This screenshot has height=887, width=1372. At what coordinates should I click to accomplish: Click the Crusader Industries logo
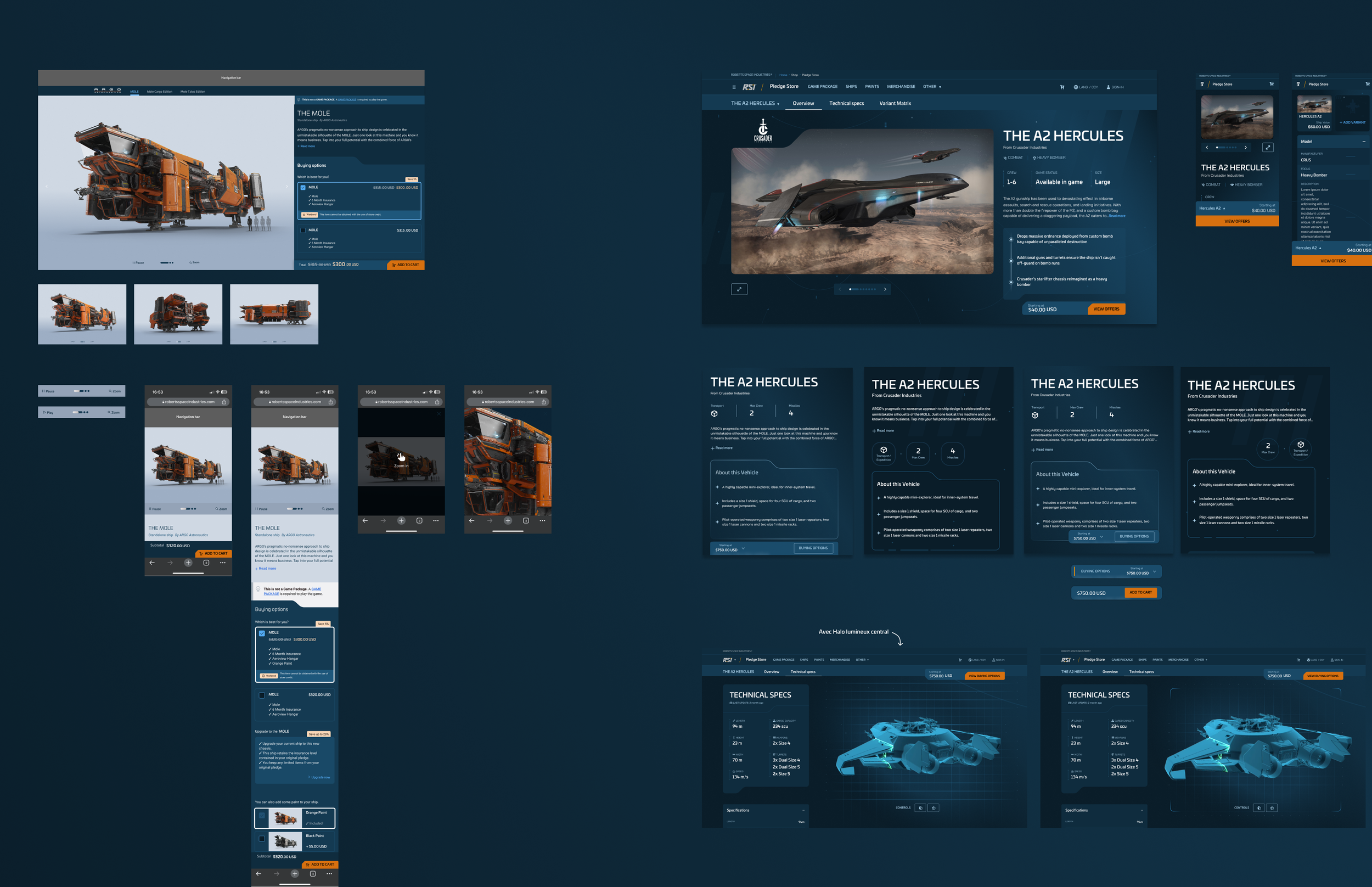click(763, 130)
